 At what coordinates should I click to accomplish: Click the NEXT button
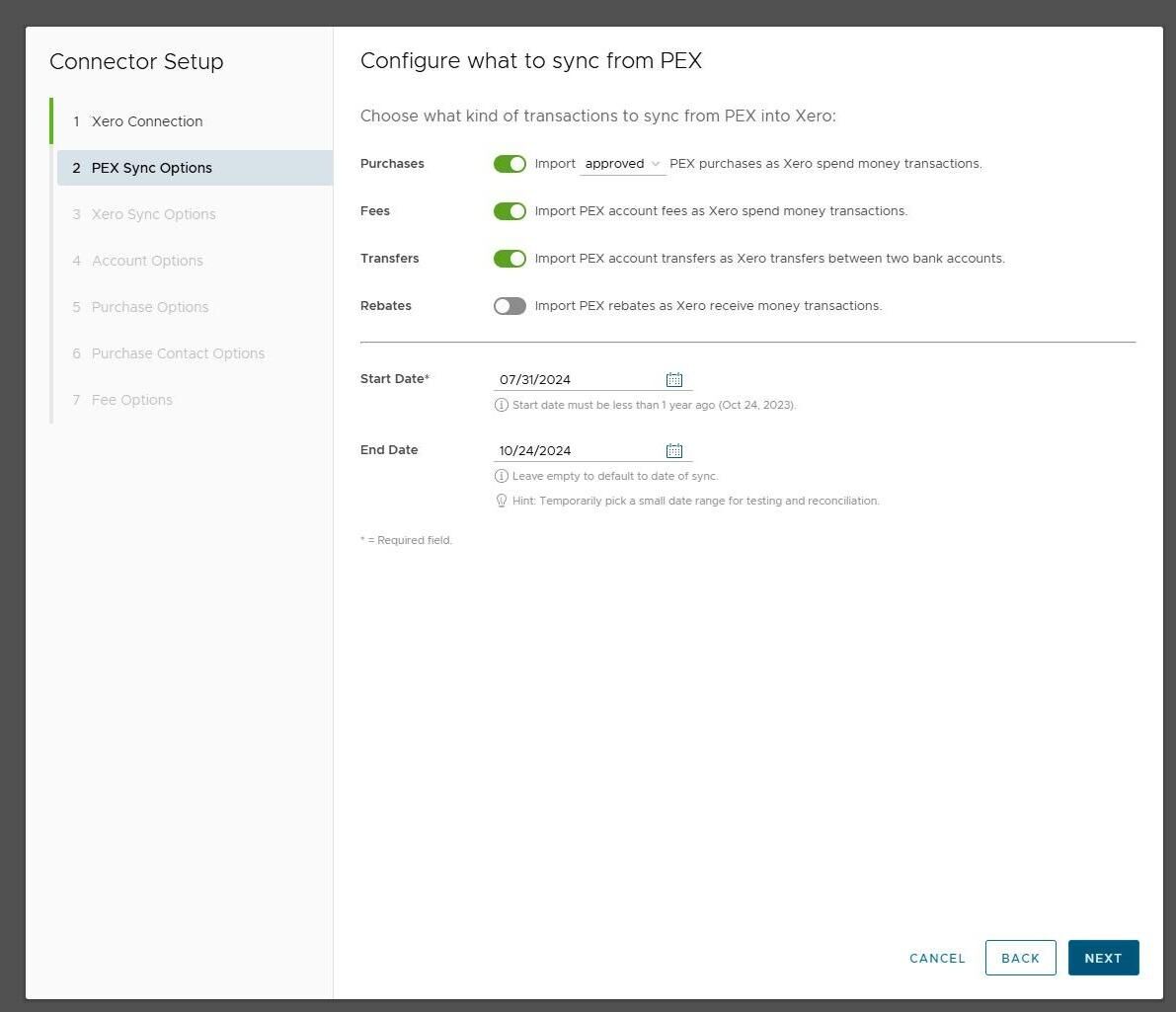(x=1103, y=958)
